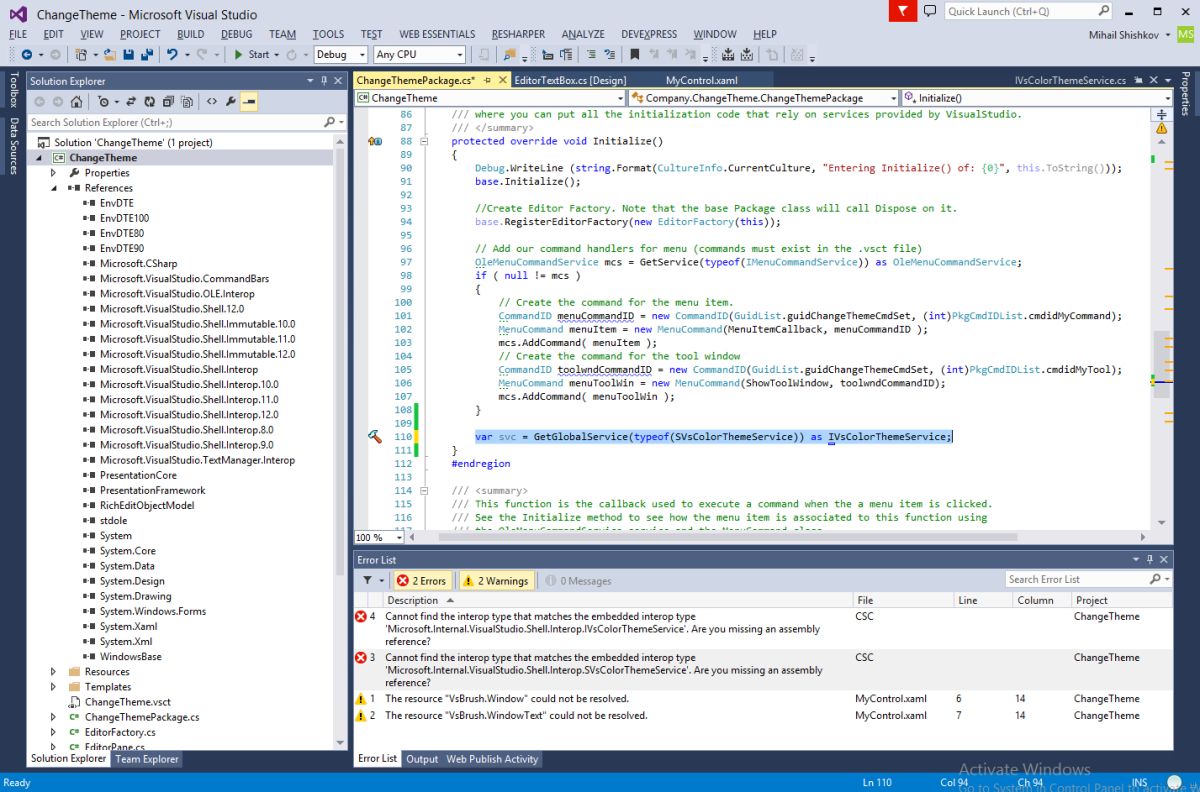Open the Any CPU platform dropdown

[x=419, y=55]
